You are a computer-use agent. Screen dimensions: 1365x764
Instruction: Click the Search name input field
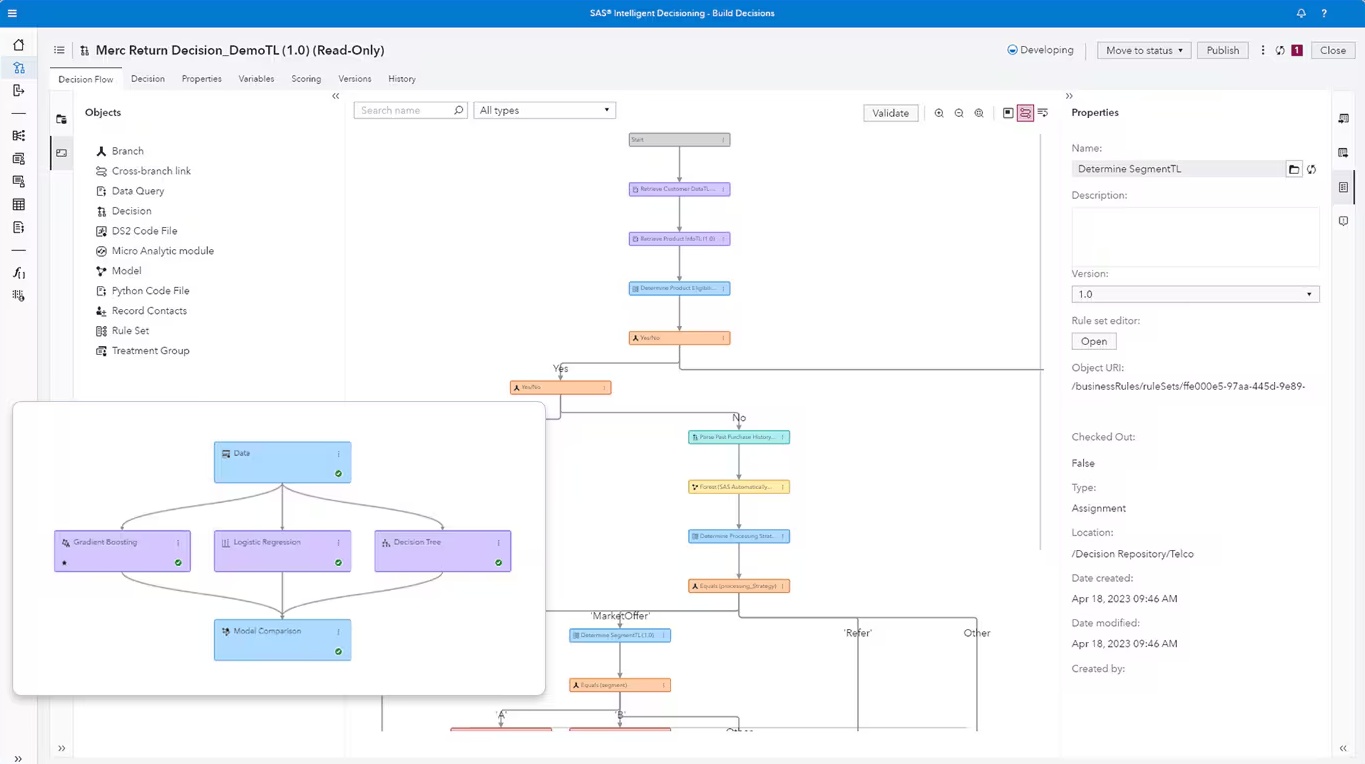405,110
